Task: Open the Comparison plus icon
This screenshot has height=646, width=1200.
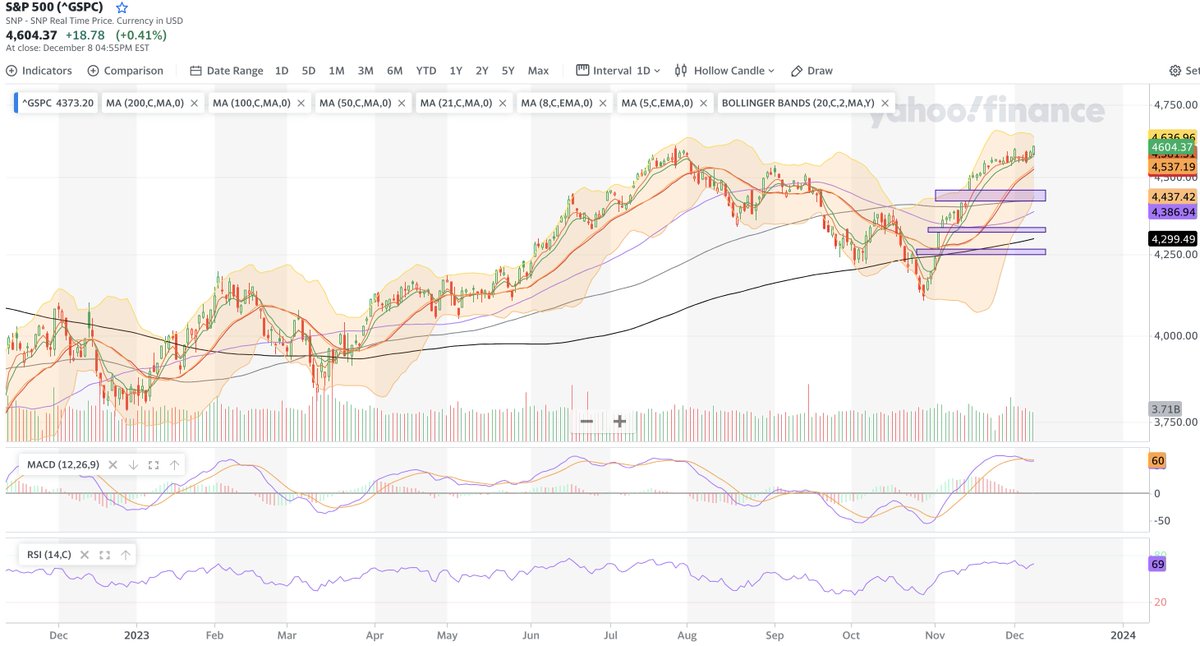Action: [x=93, y=71]
